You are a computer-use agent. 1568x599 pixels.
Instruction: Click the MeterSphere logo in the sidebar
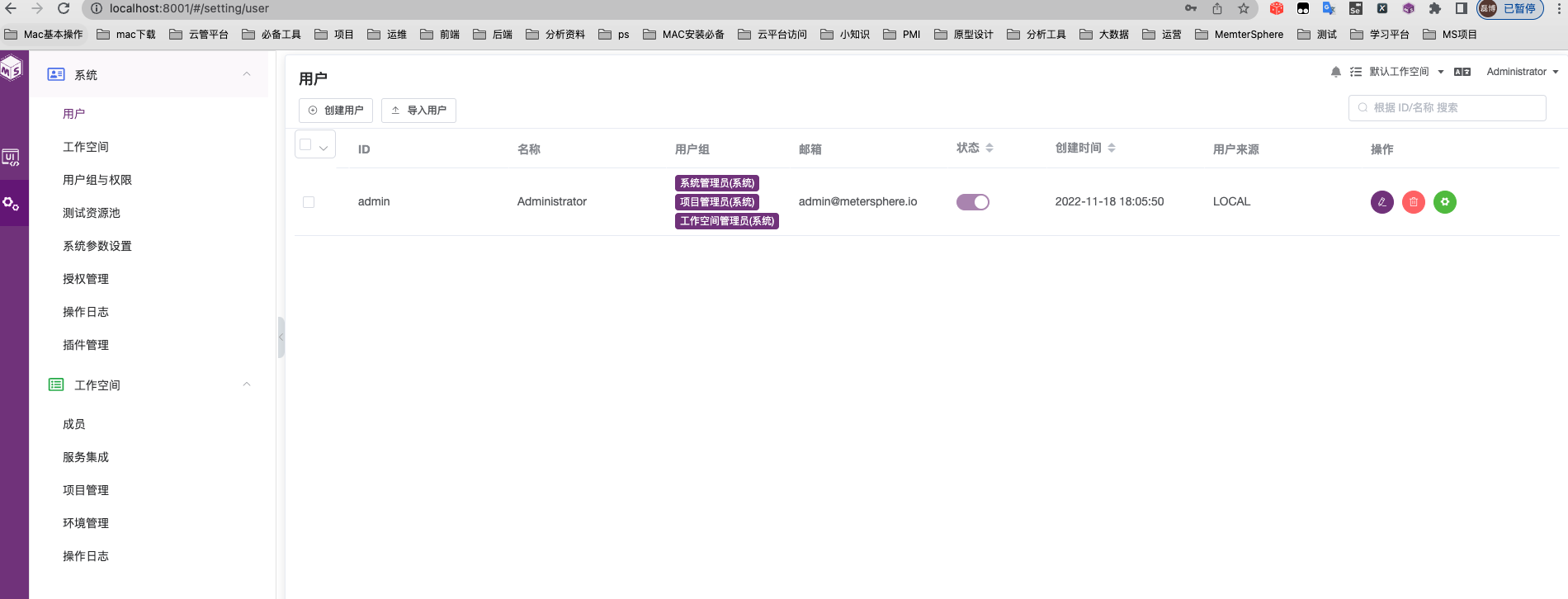[12, 69]
